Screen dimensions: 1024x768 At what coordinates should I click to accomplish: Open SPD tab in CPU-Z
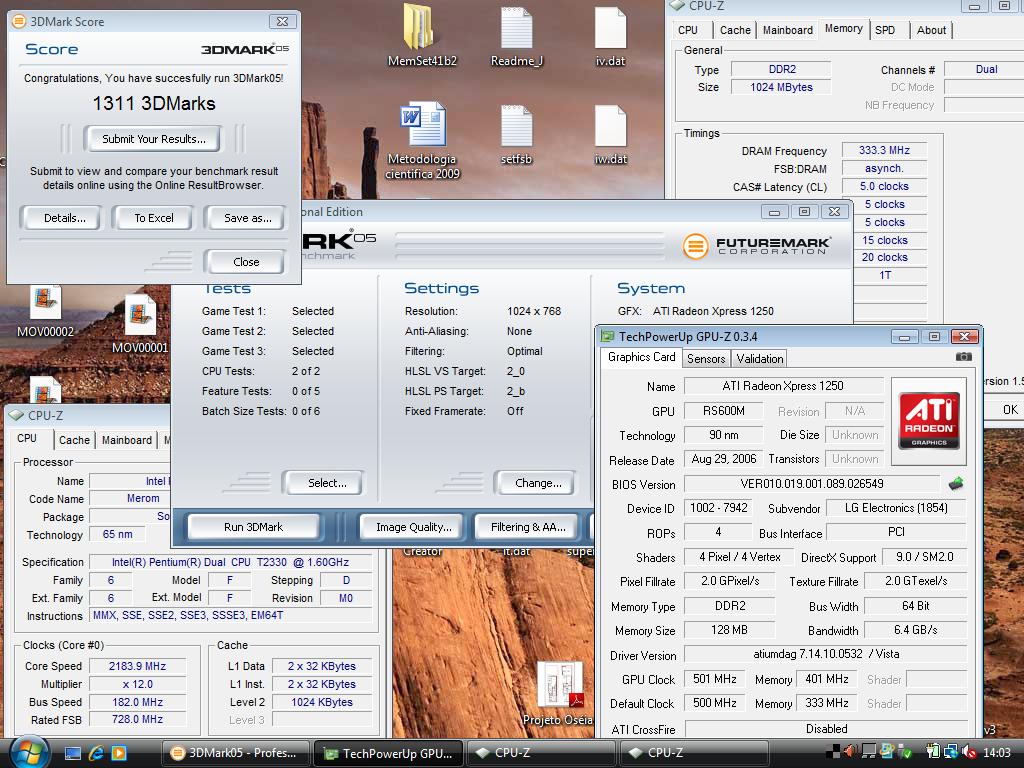point(885,30)
